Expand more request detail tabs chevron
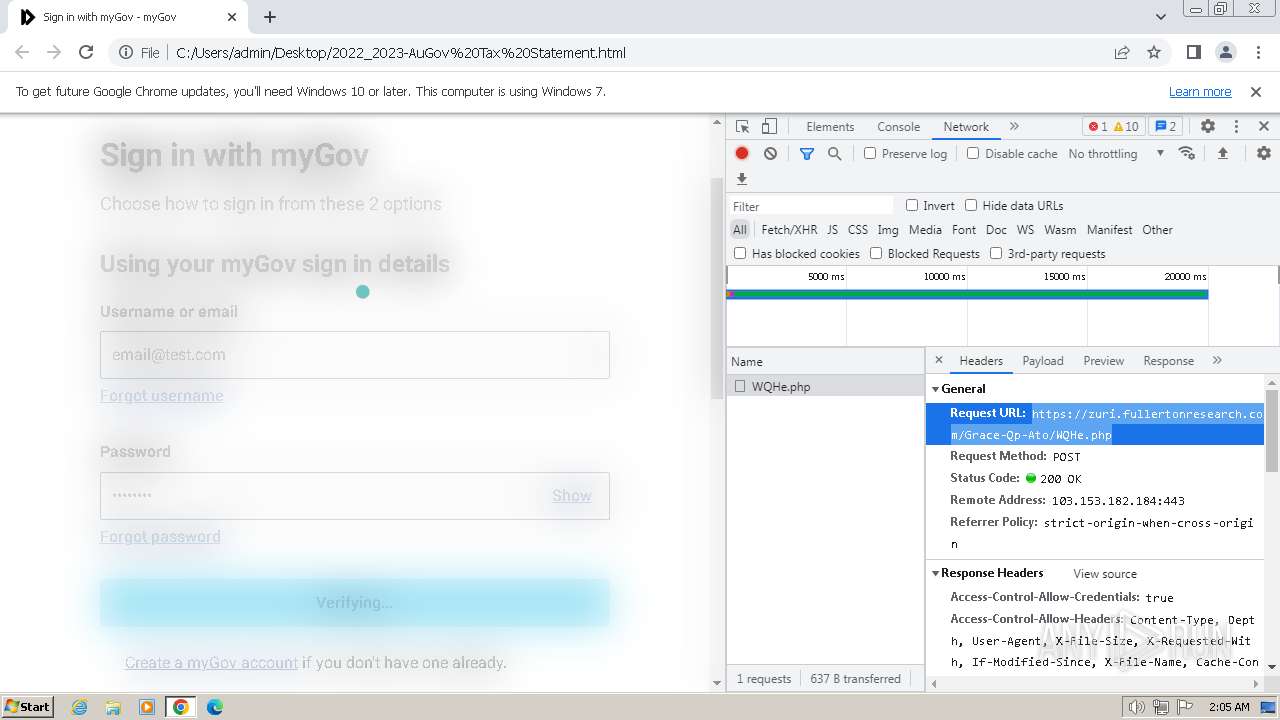The height and width of the screenshot is (720, 1280). point(1217,360)
